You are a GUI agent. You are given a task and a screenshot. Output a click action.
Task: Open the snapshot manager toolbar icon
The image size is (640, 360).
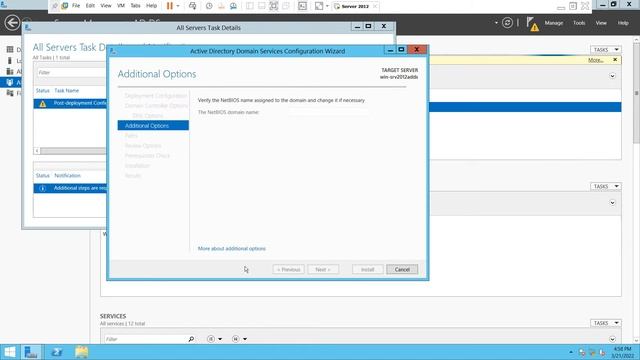(x=233, y=6)
